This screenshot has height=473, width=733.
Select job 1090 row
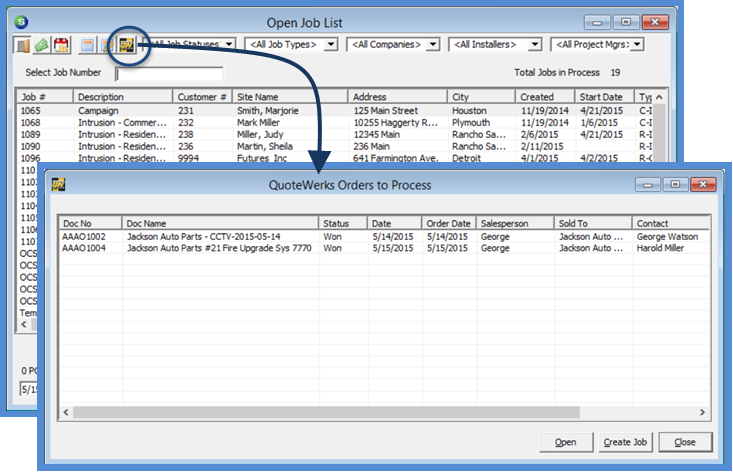pyautogui.click(x=334, y=146)
